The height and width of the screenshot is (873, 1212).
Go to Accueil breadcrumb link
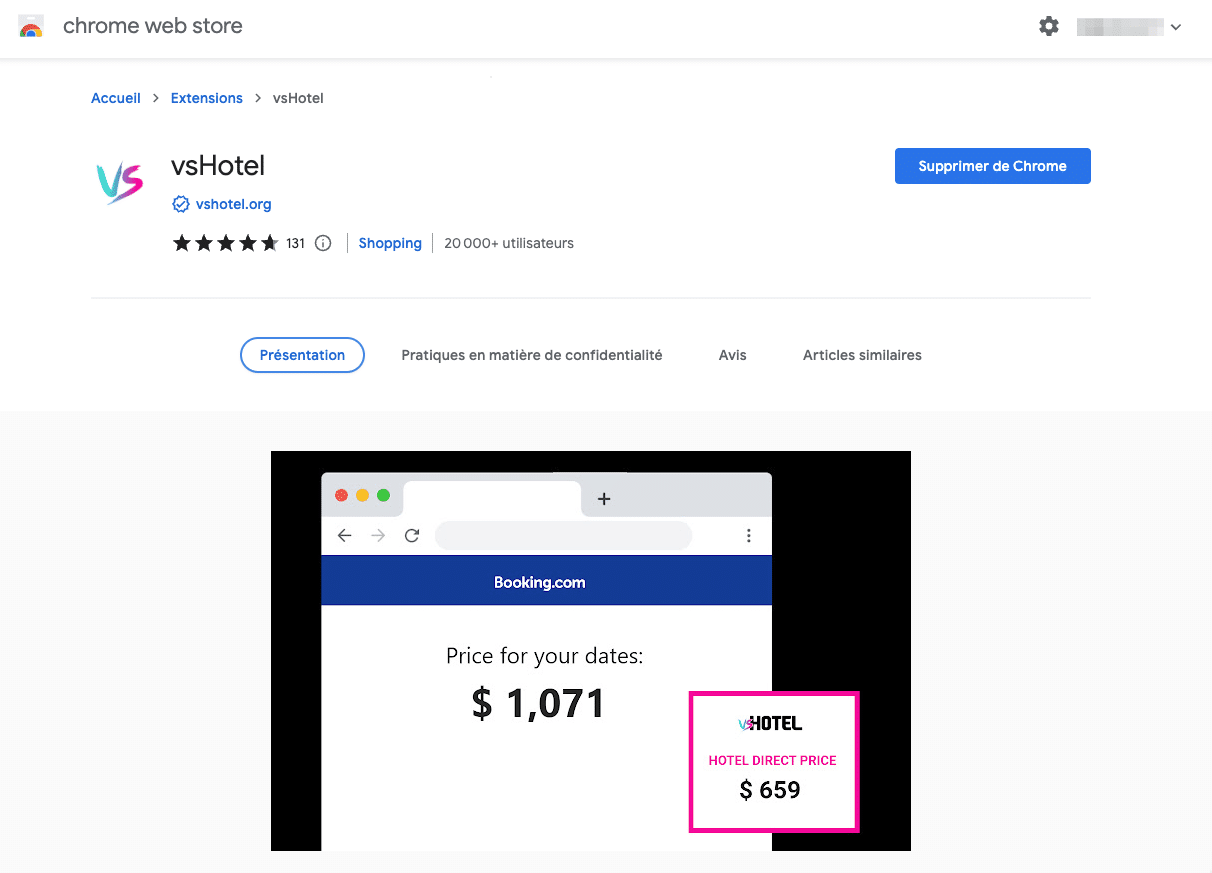116,98
